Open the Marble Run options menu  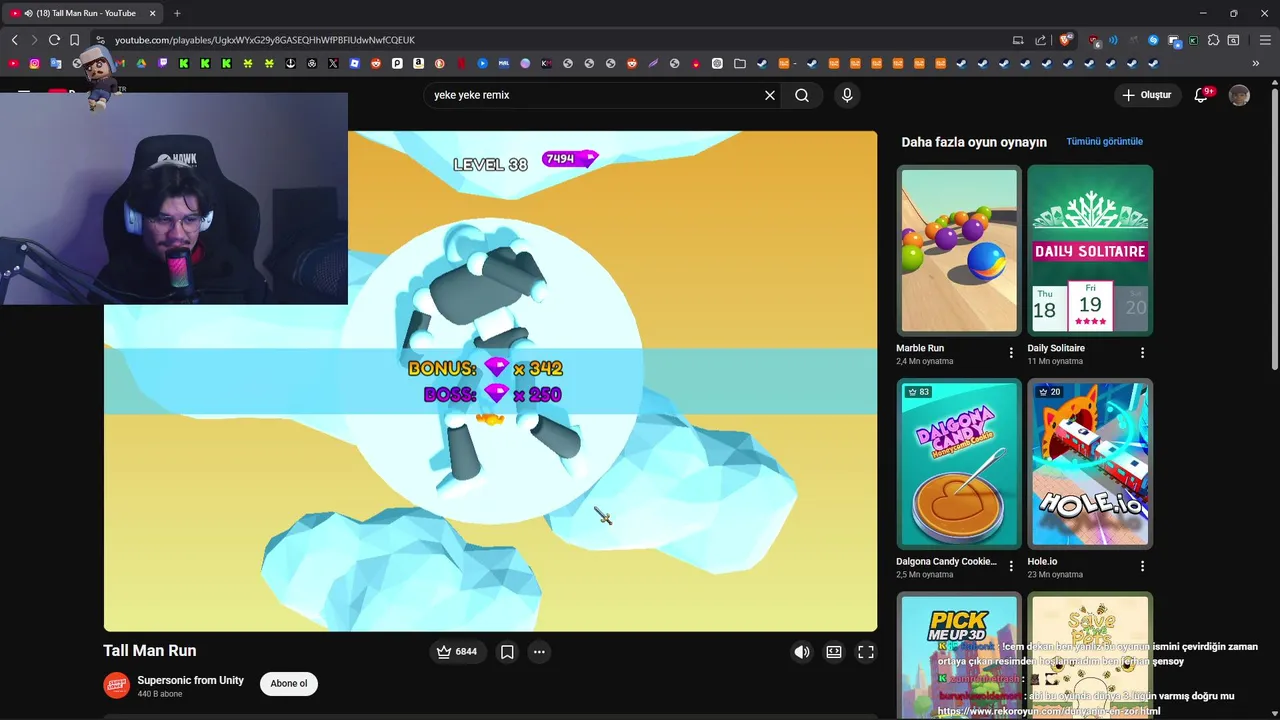click(1011, 353)
